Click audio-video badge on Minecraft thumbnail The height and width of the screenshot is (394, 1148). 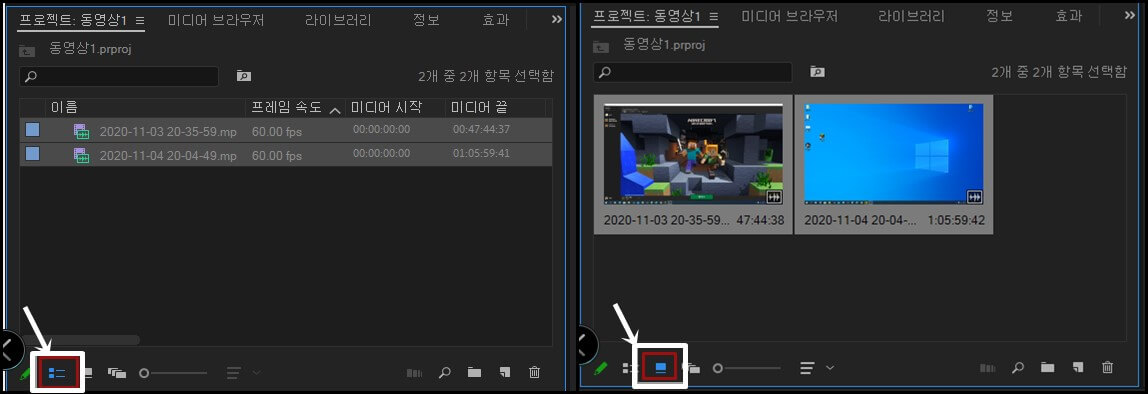[x=774, y=197]
